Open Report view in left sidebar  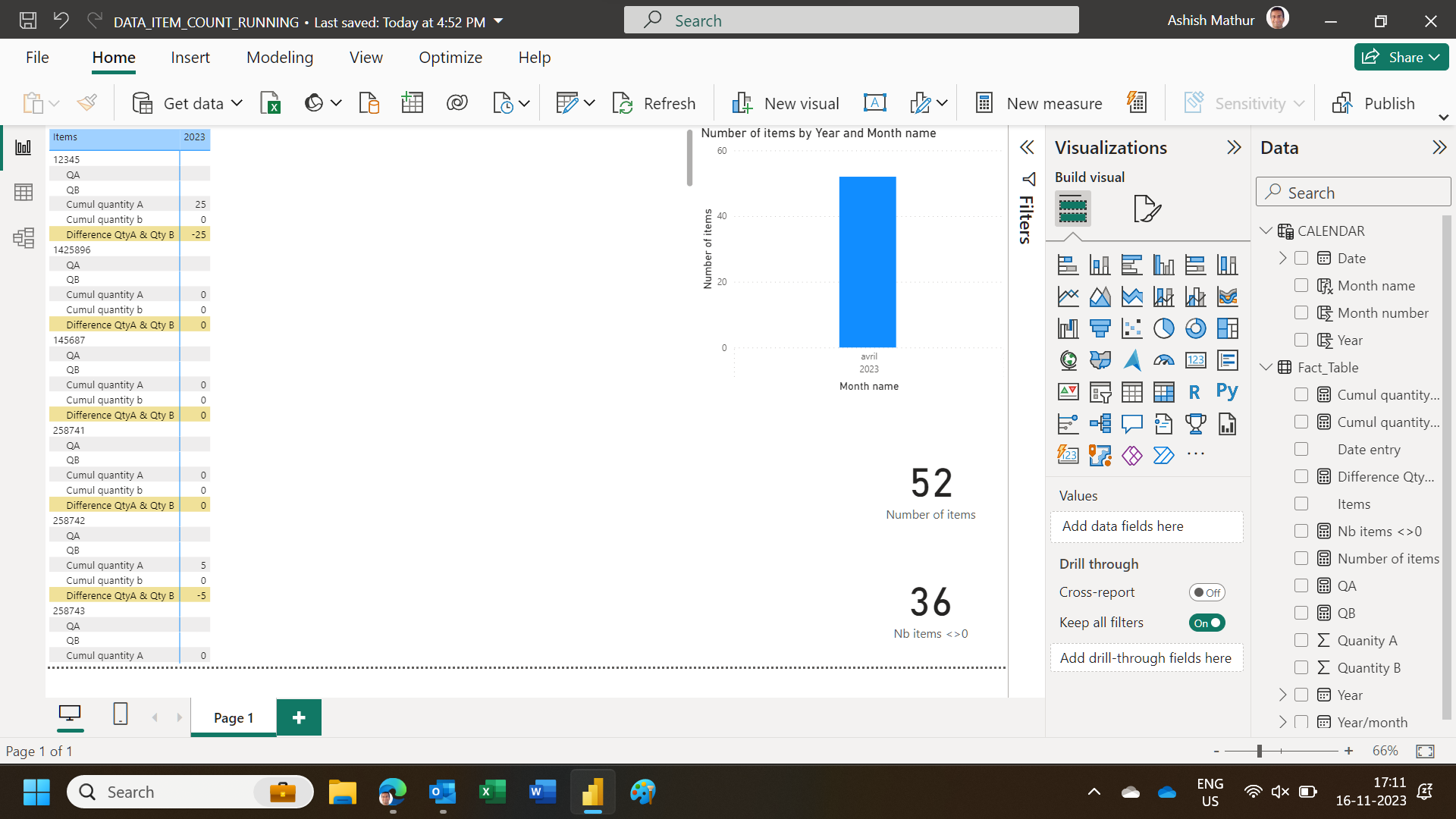[x=24, y=148]
